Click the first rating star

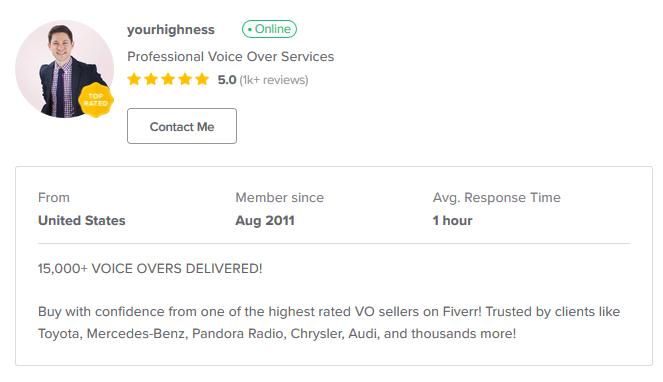[134, 79]
